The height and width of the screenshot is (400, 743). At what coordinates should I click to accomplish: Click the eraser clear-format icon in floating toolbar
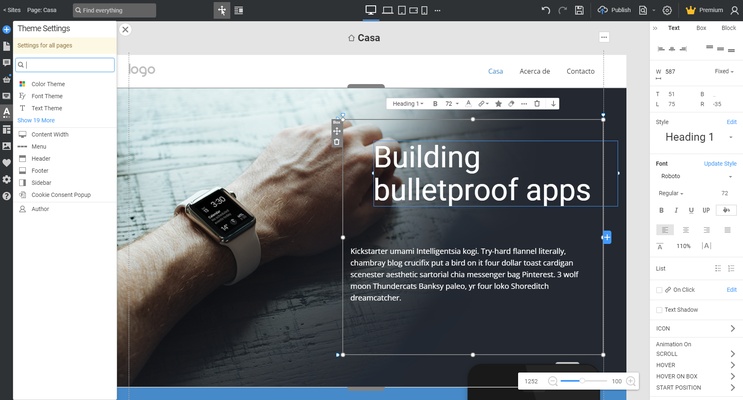click(511, 103)
